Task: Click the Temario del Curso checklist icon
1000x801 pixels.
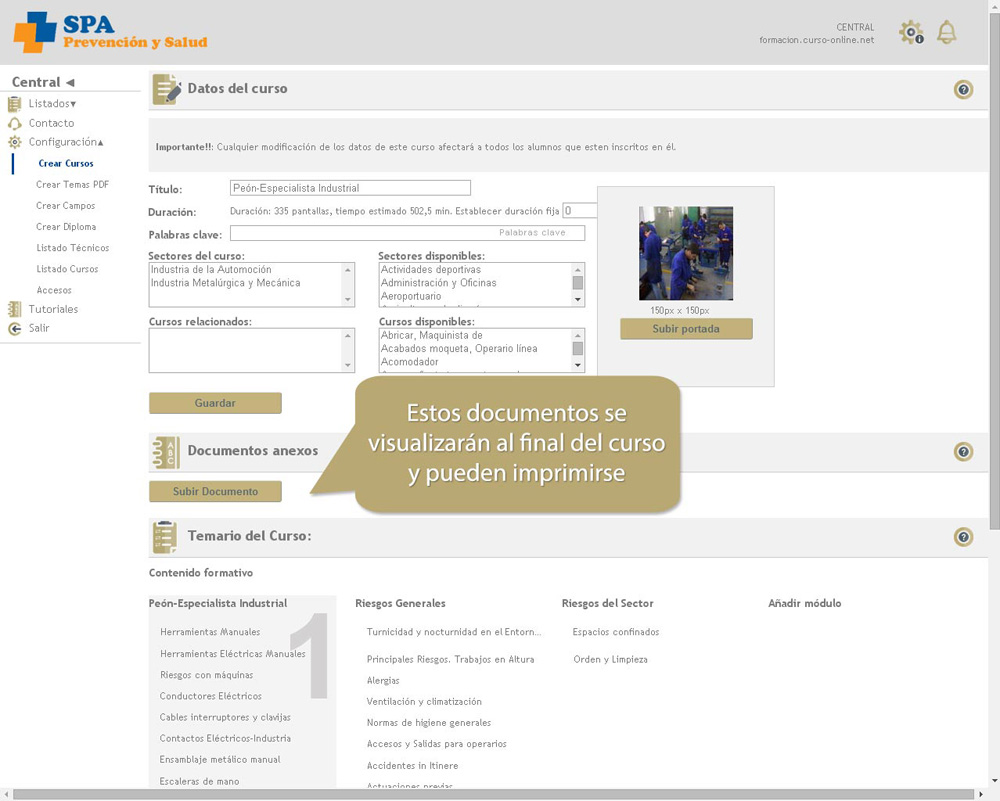Action: coord(165,537)
